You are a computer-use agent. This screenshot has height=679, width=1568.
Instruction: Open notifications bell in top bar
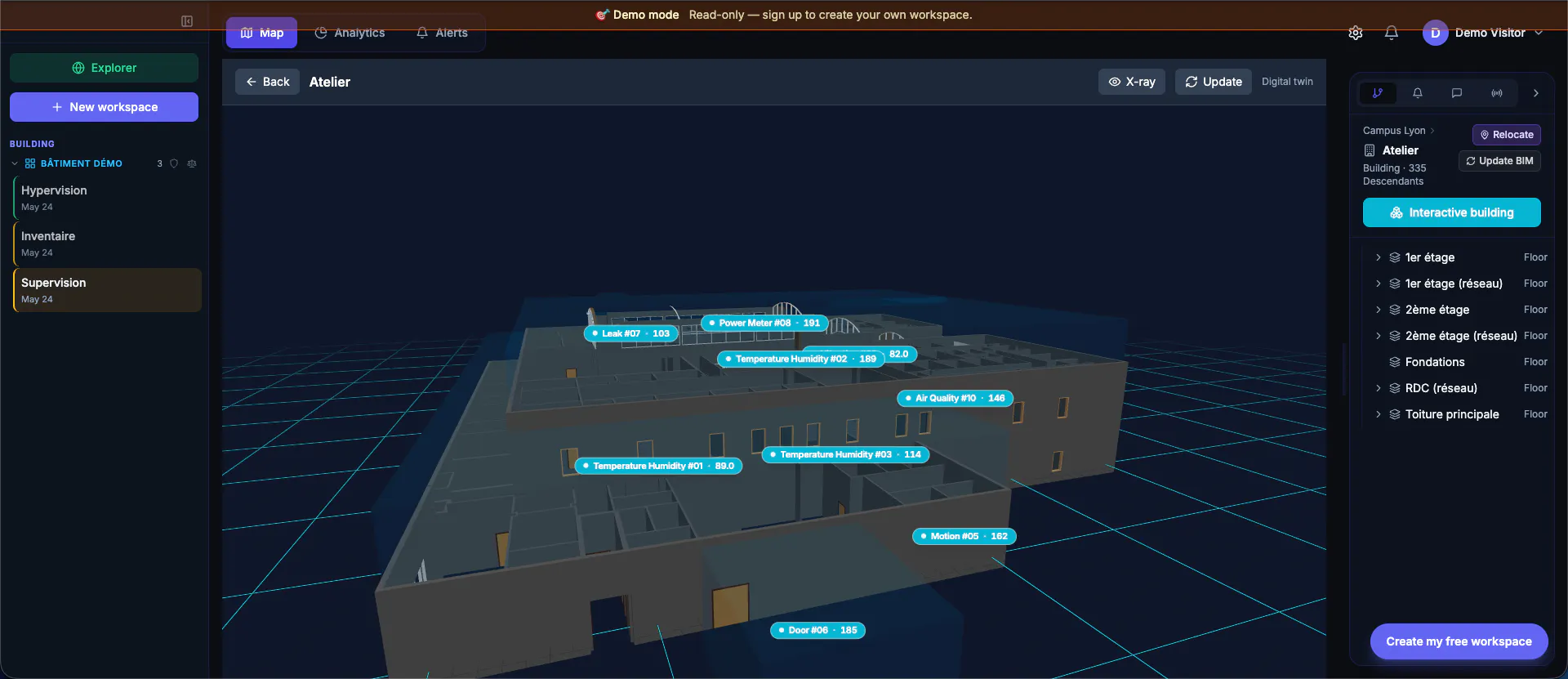coord(1392,33)
